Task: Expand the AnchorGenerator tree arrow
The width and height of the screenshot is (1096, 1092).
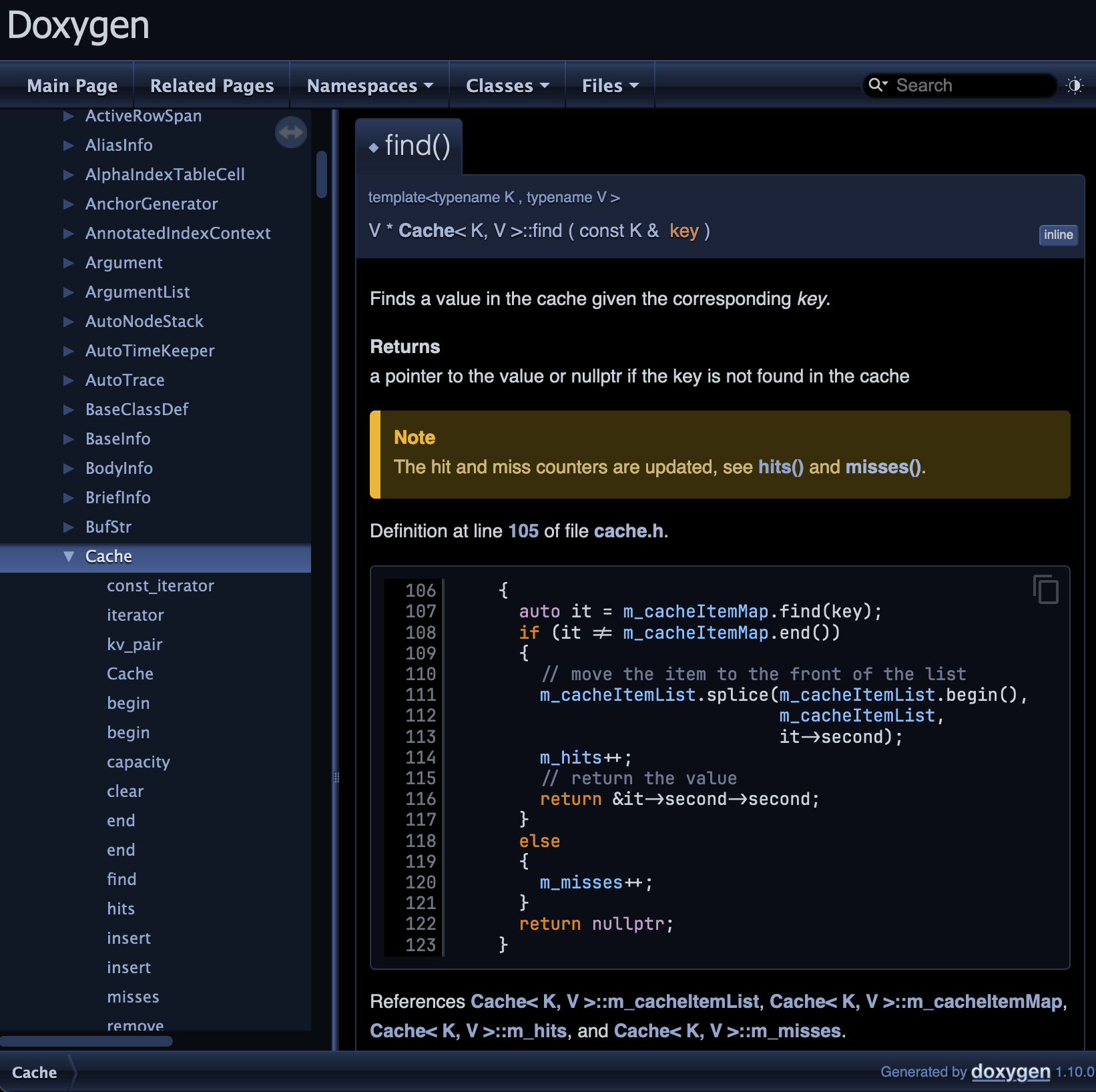Action: tap(68, 204)
